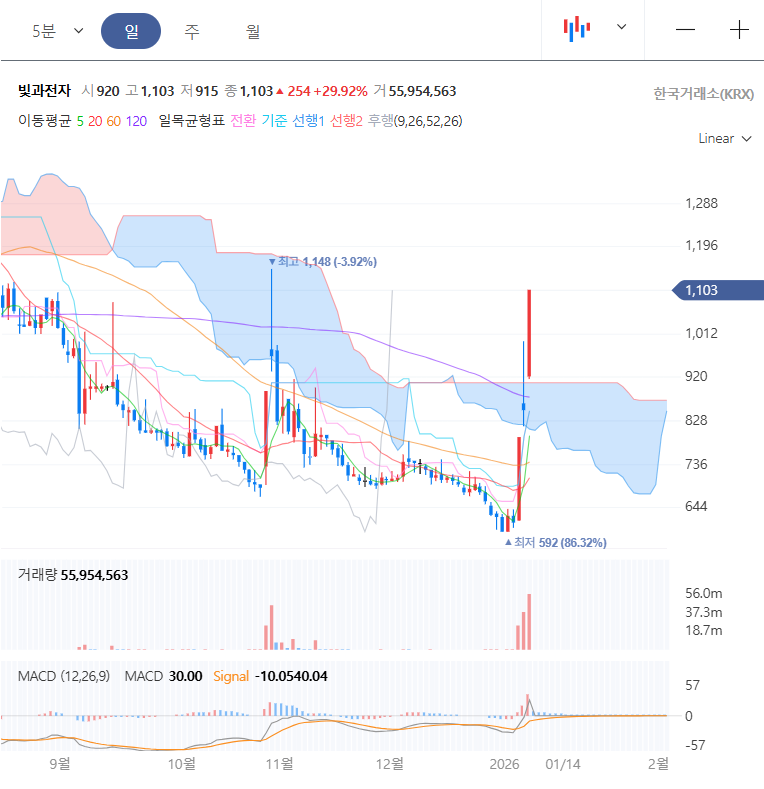The width and height of the screenshot is (764, 789).
Task: Toggle the 120-day moving average
Action: pos(136,121)
